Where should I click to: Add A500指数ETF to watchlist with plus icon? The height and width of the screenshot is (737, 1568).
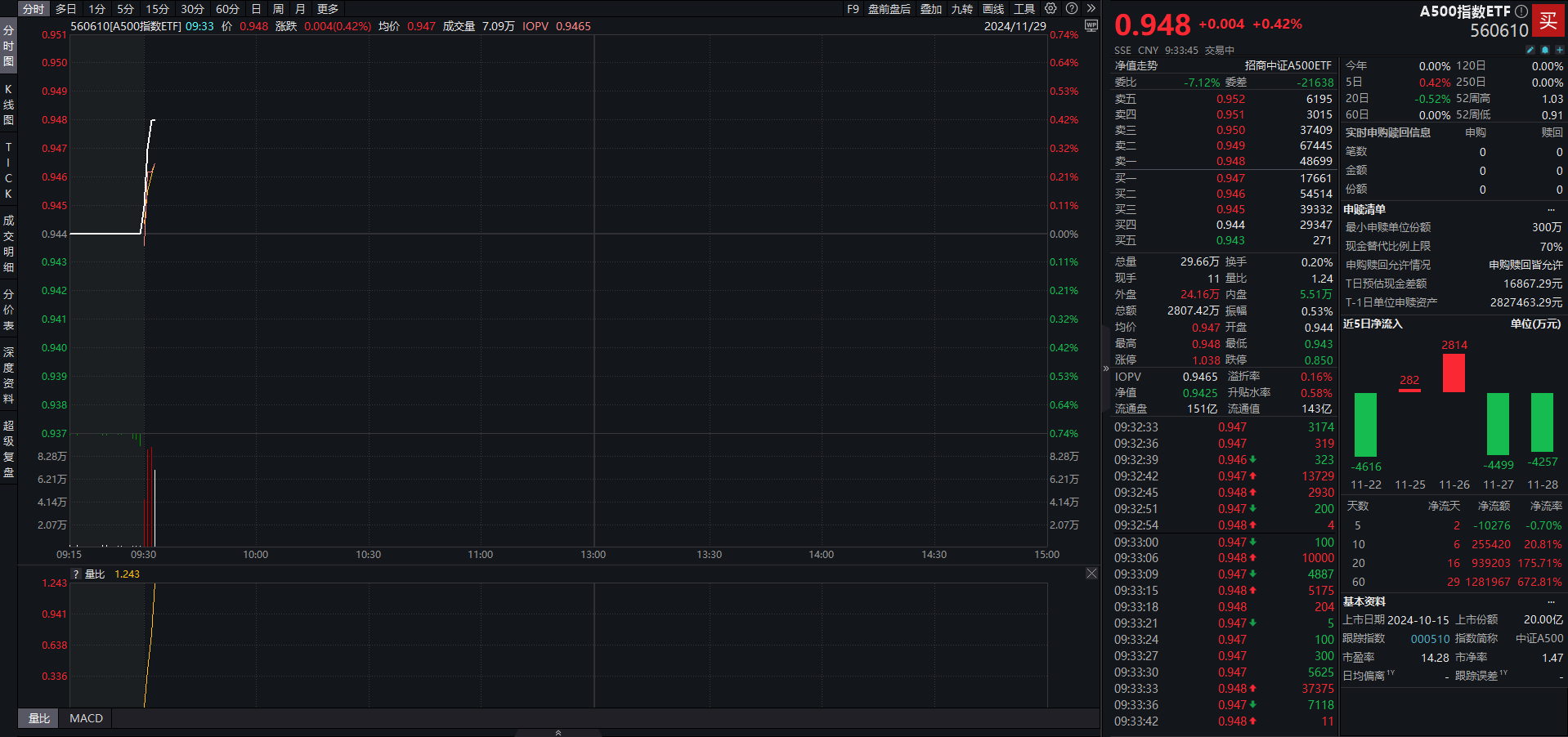[1559, 50]
